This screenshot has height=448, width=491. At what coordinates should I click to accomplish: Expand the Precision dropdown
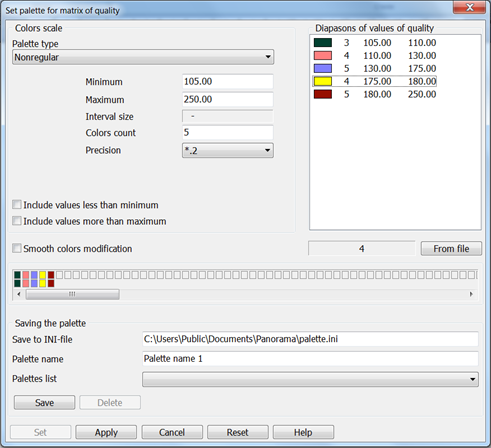pos(228,150)
